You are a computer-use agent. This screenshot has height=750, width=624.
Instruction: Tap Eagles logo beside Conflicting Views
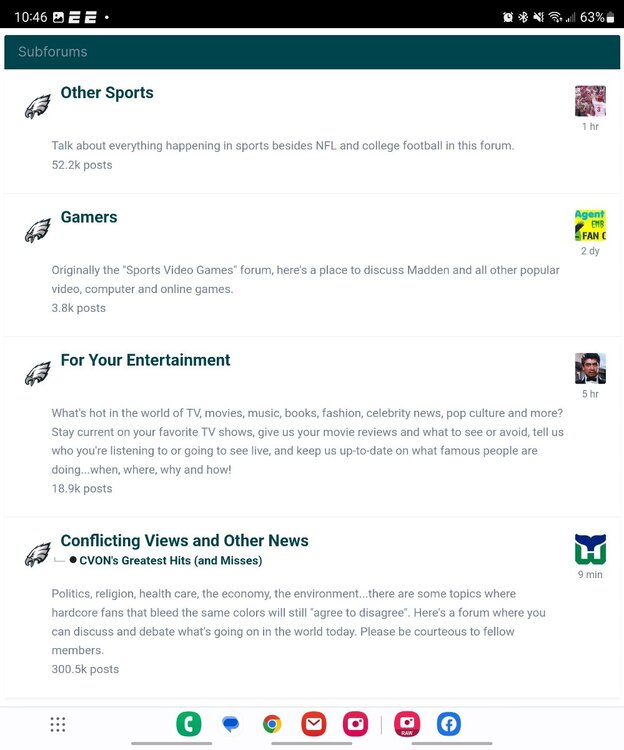coord(38,554)
